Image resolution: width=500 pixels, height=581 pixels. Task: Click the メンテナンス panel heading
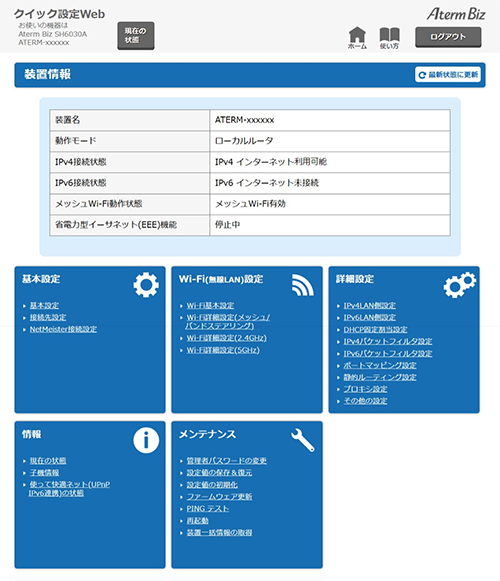(207, 434)
